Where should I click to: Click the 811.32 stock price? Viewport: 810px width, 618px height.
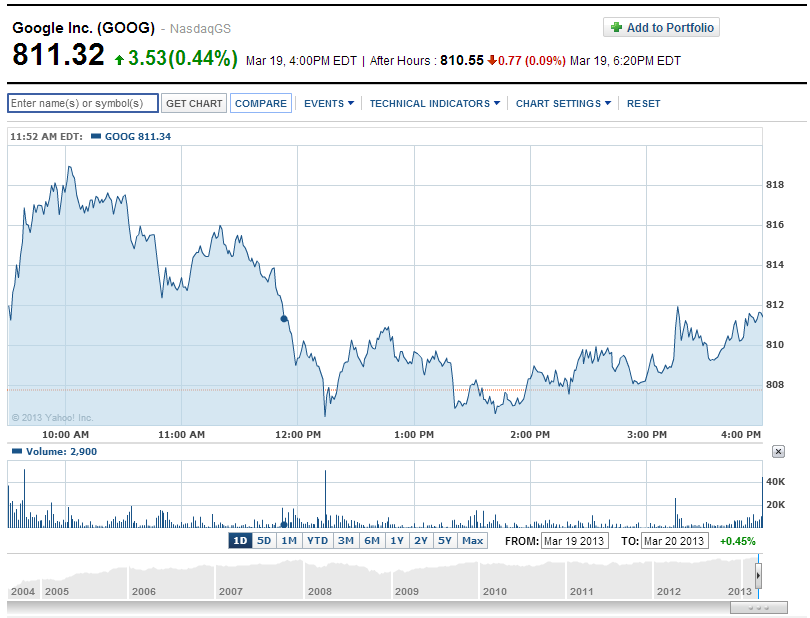pos(58,54)
